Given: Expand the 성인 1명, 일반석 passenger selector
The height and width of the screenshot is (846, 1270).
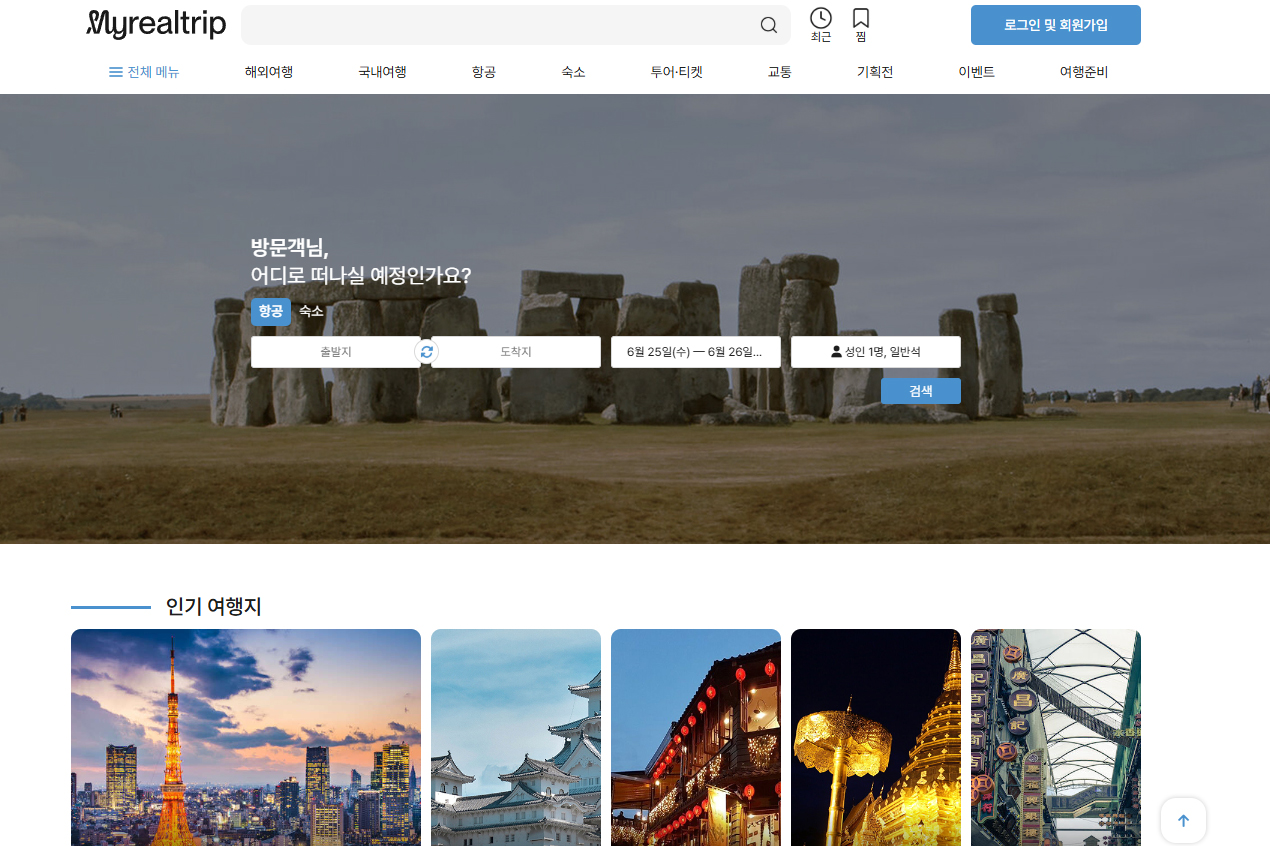Looking at the screenshot, I should (x=875, y=352).
